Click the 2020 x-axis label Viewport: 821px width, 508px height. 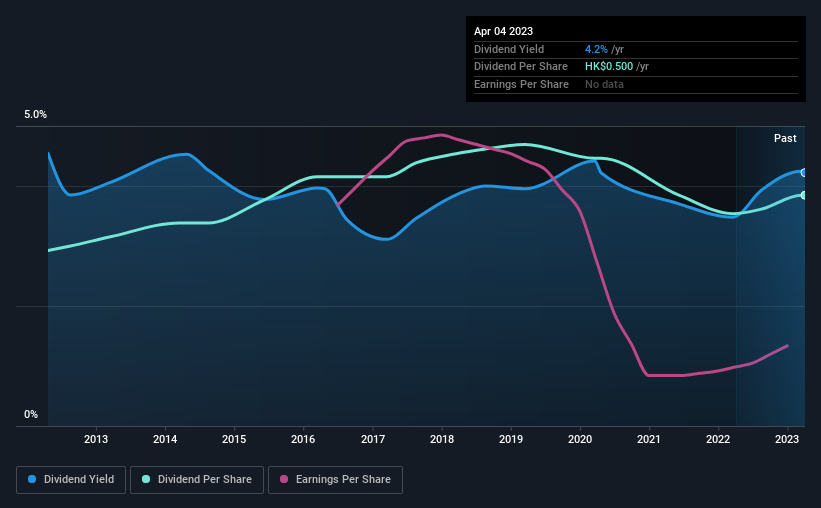(580, 439)
